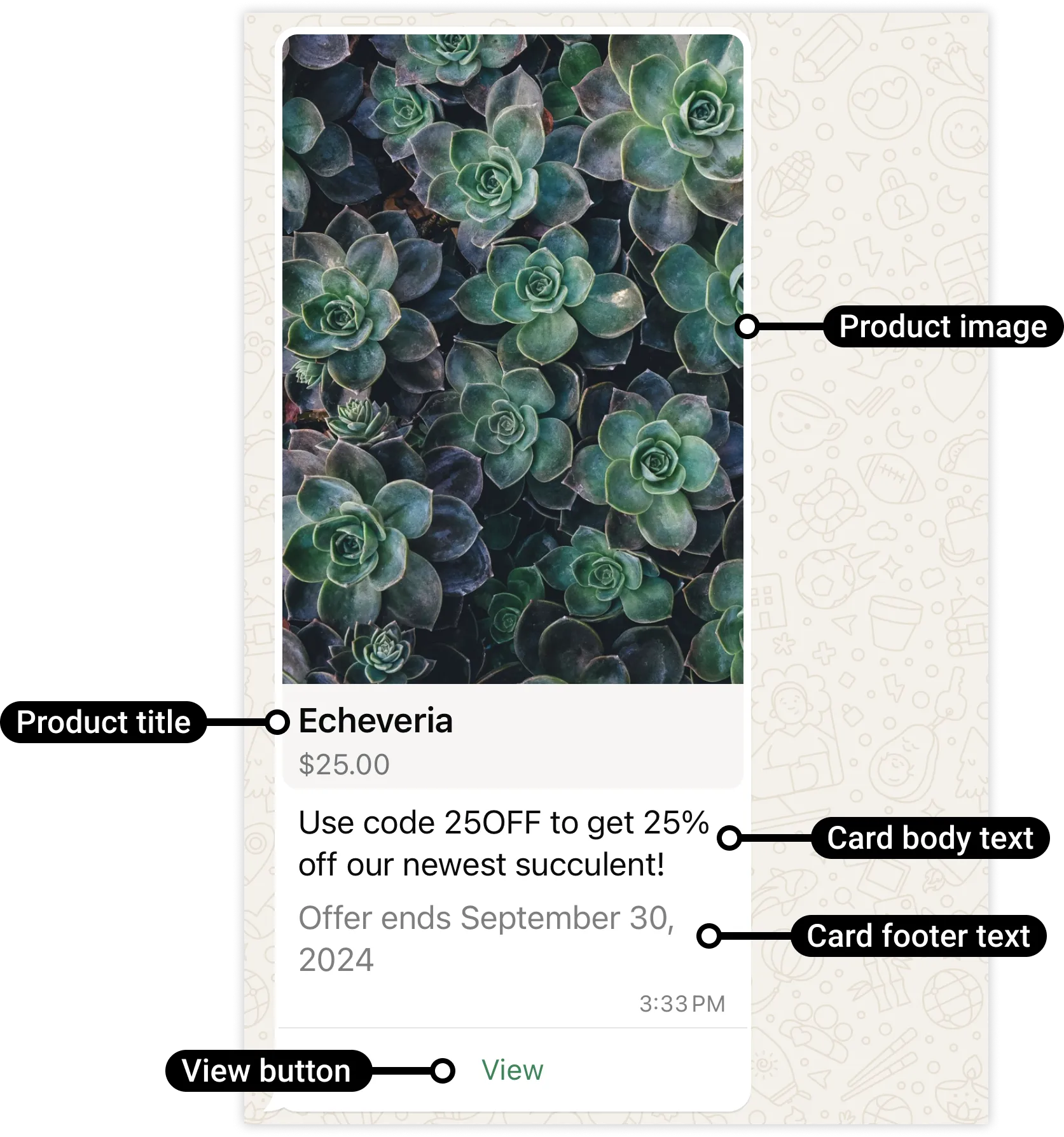The image size is (1064, 1137).
Task: Select the Card body text label
Action: click(930, 838)
